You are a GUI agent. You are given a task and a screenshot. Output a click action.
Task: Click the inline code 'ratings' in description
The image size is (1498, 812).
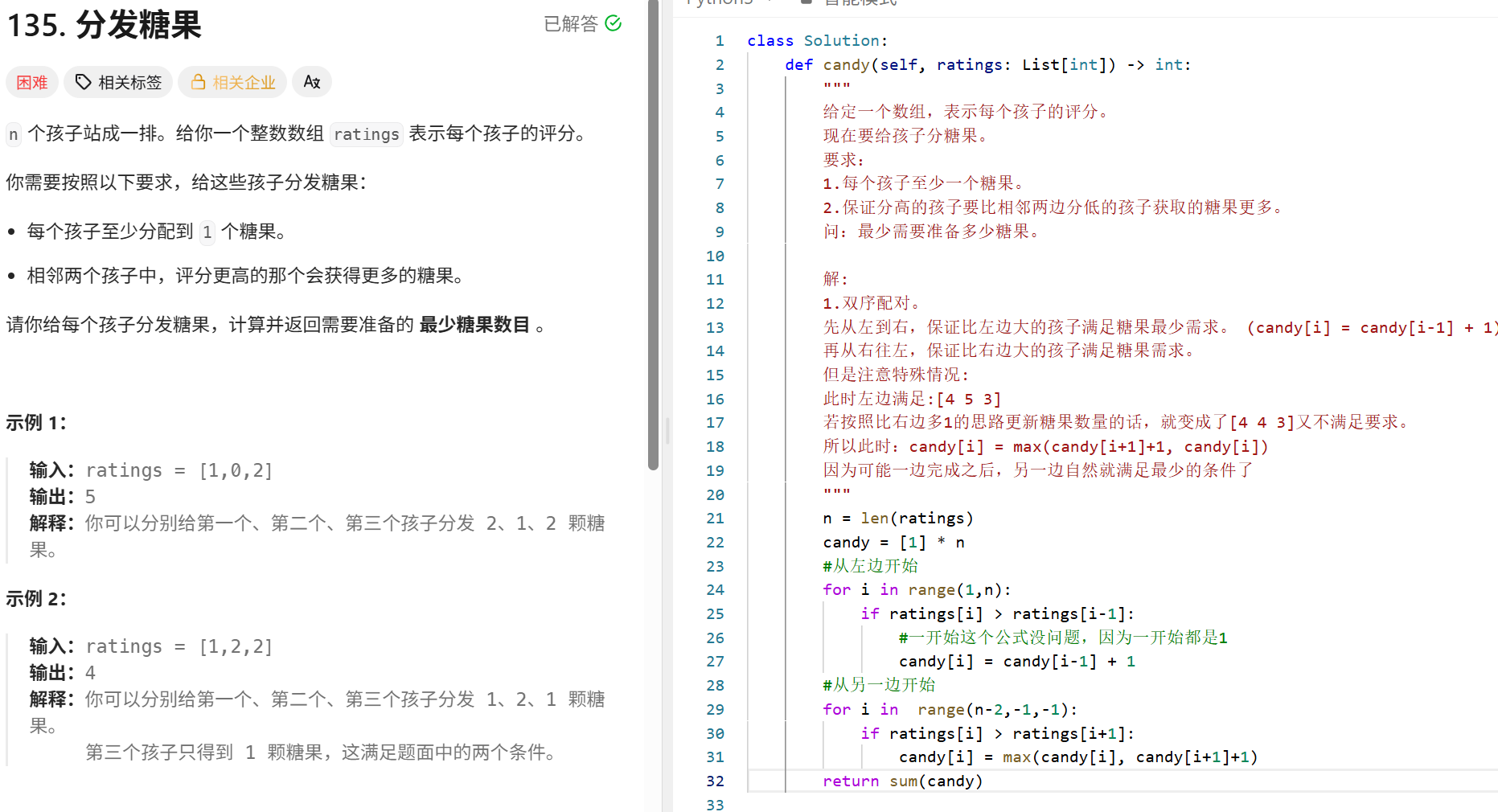click(367, 134)
